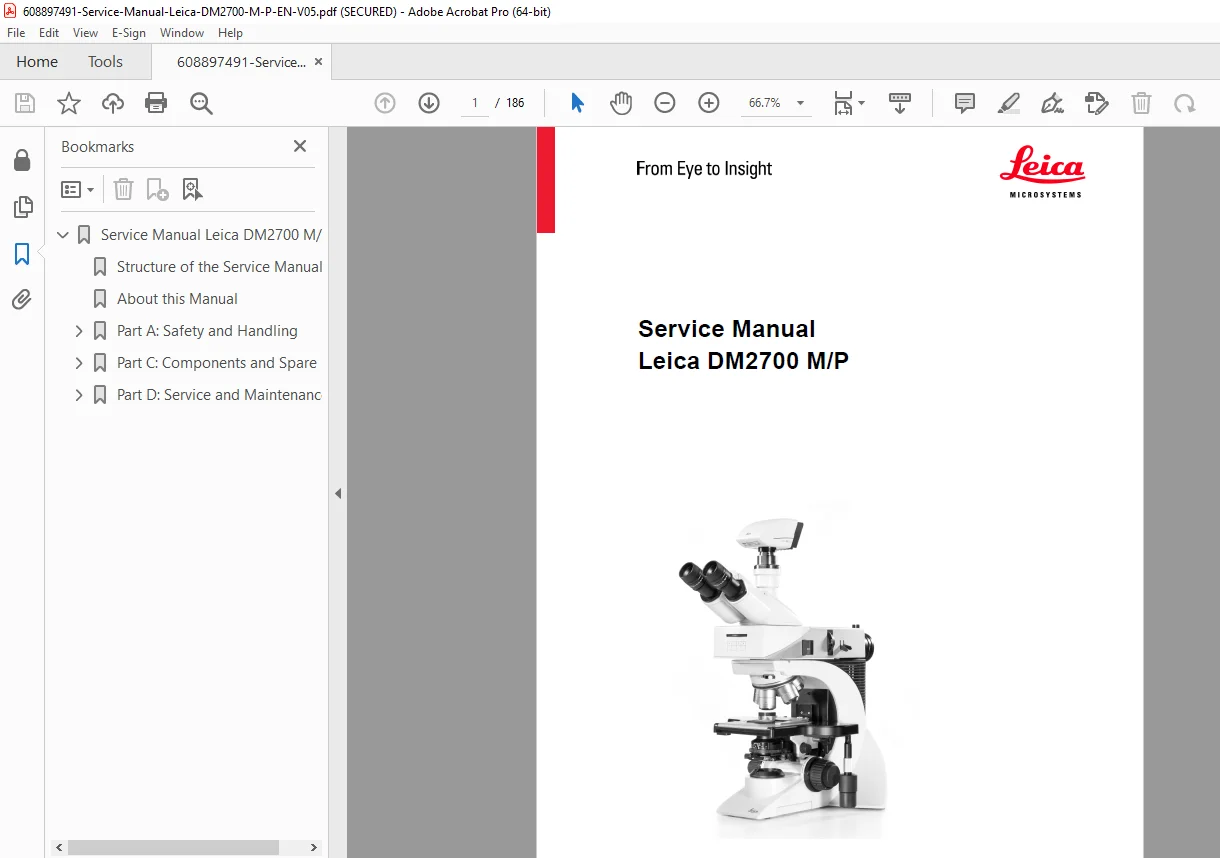Open the E-Sign menu
The image size is (1220, 858).
129,33
